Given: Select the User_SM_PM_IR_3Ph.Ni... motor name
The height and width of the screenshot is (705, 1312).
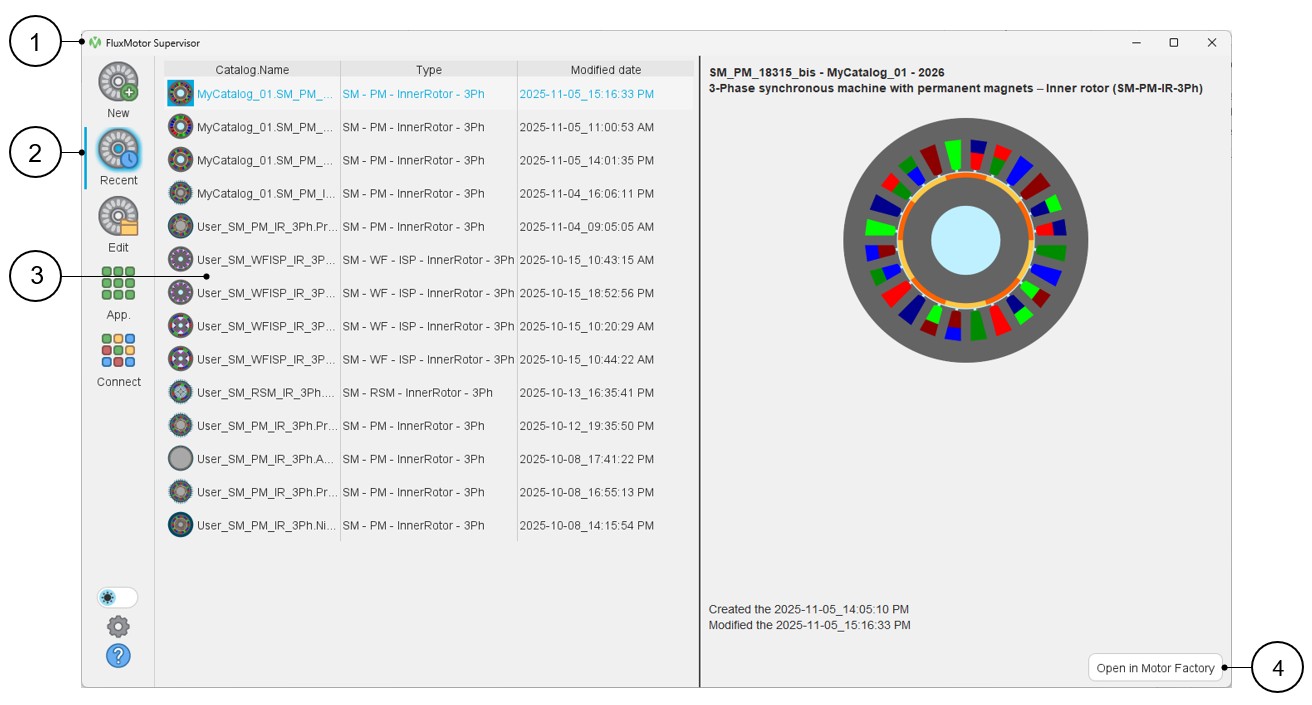Looking at the screenshot, I should pyautogui.click(x=266, y=525).
